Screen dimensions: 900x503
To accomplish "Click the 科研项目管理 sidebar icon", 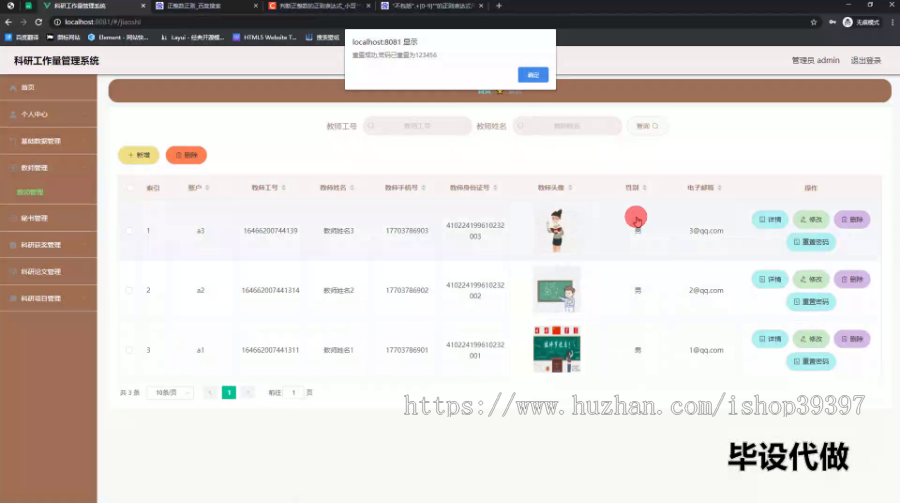I will click(13, 299).
